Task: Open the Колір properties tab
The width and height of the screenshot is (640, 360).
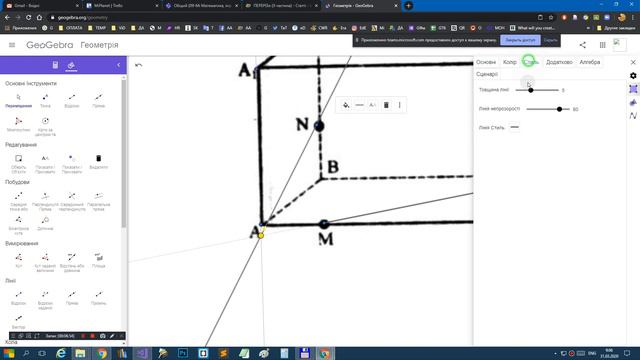Action: (x=510, y=62)
